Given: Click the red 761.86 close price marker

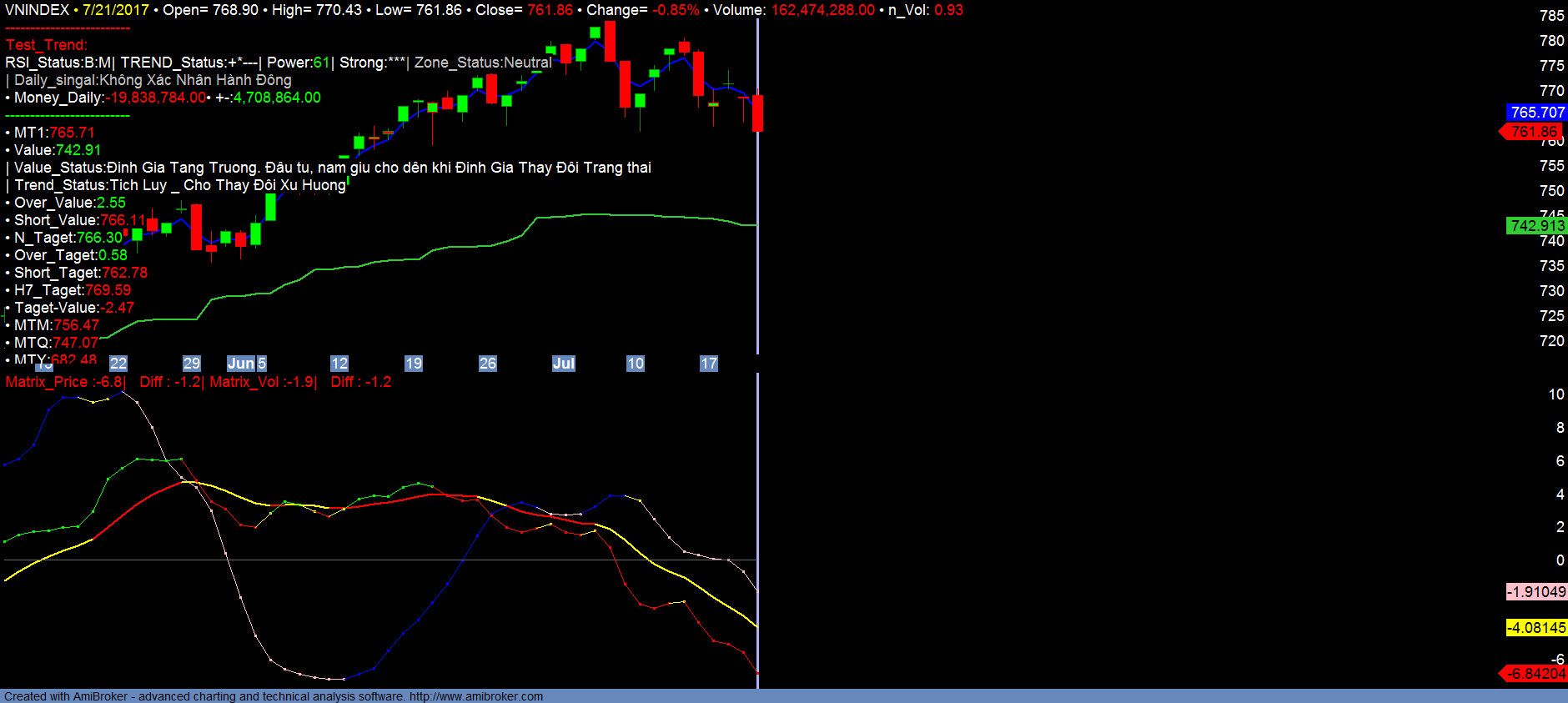Looking at the screenshot, I should (1533, 132).
